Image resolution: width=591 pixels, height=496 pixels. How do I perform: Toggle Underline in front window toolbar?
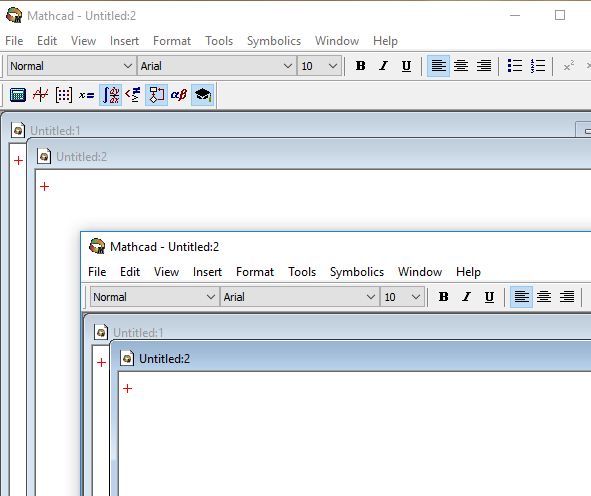click(489, 297)
